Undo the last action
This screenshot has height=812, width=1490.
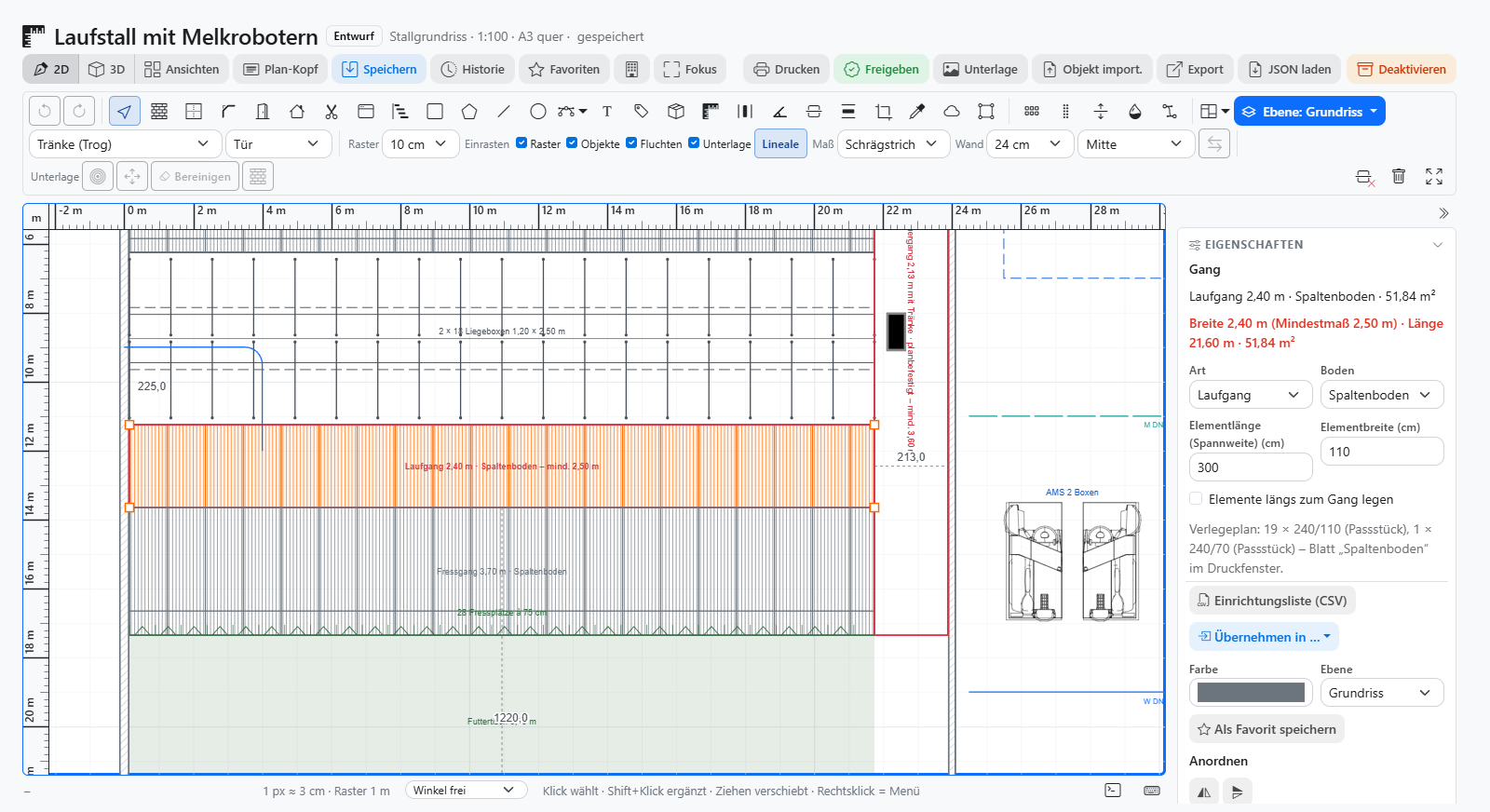click(45, 112)
